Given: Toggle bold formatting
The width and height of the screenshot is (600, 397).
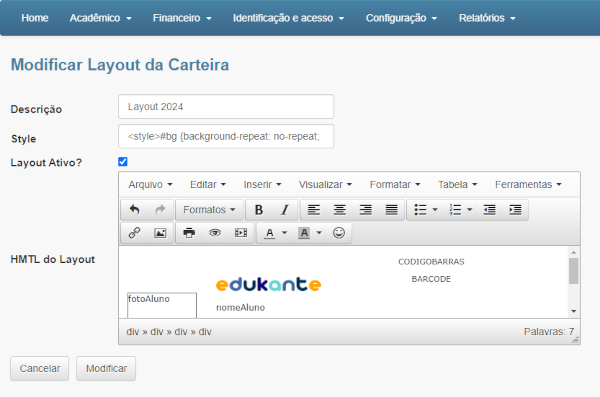Looking at the screenshot, I should pos(259,210).
